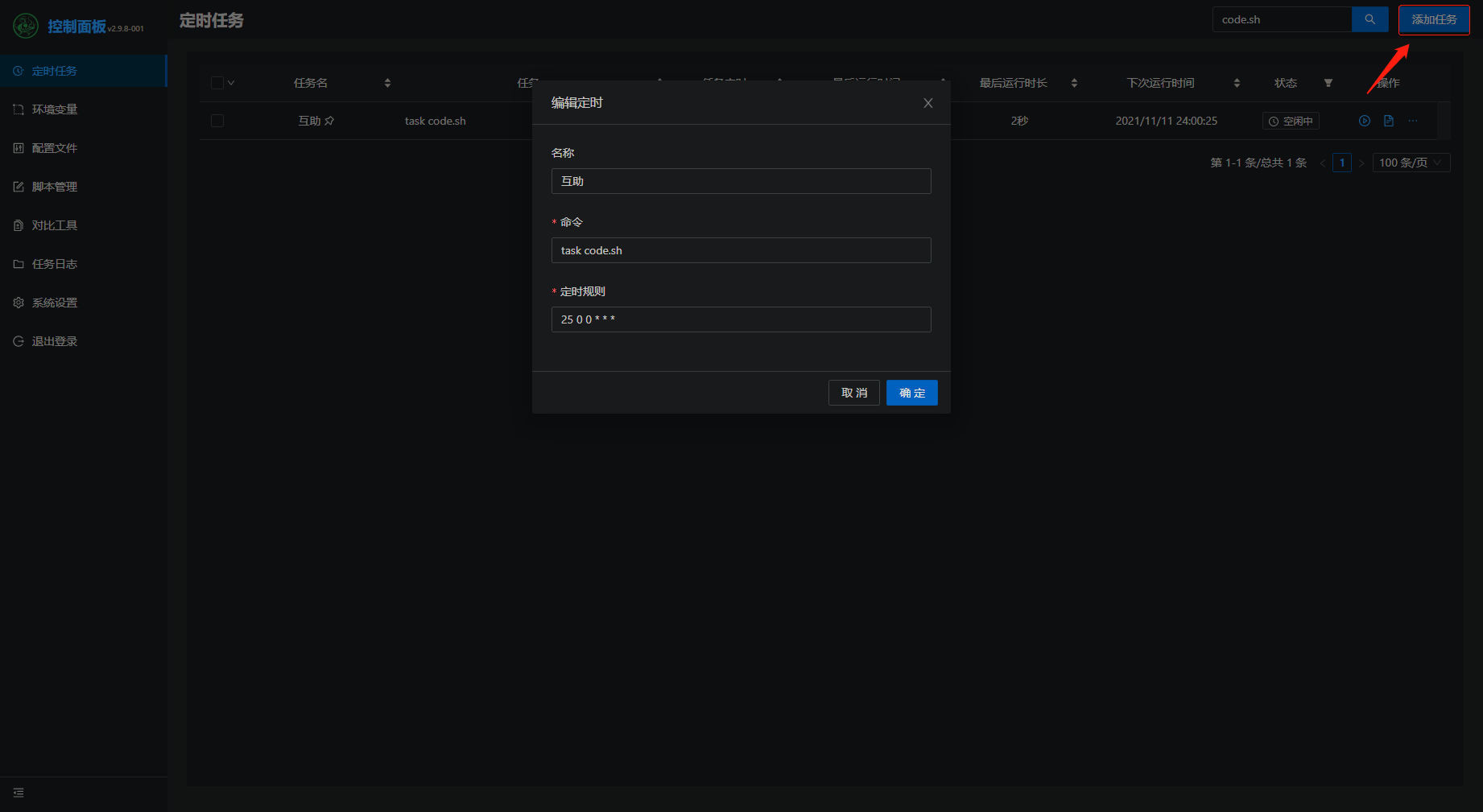The width and height of the screenshot is (1483, 812).
Task: Click the 2秒 duration cell
Action: [1019, 121]
